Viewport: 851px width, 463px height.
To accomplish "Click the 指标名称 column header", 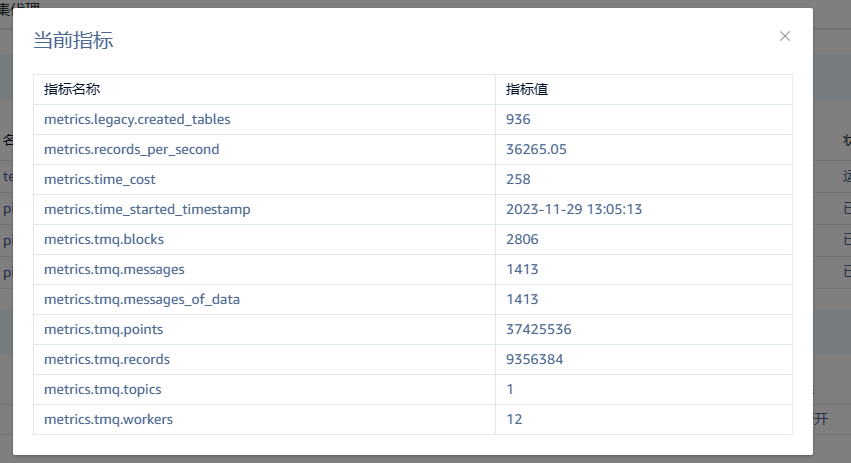I will (72, 89).
